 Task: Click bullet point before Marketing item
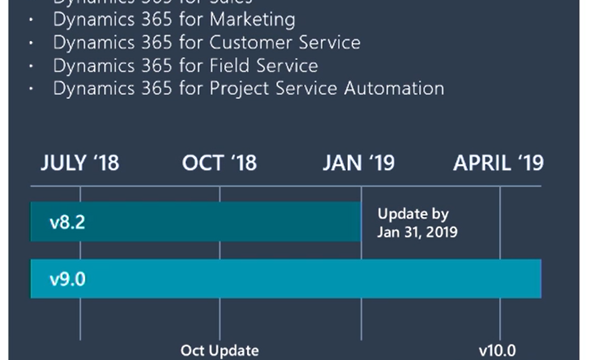tap(31, 20)
